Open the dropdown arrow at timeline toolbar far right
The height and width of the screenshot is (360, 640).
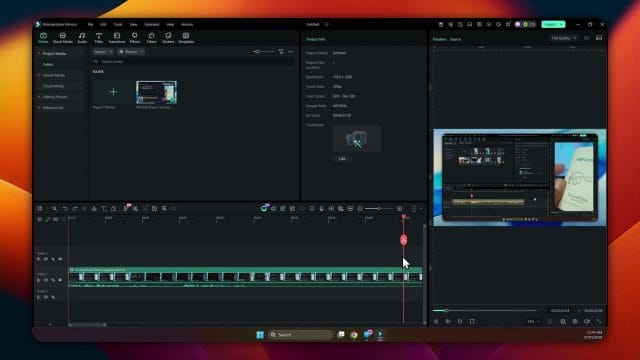pos(421,209)
